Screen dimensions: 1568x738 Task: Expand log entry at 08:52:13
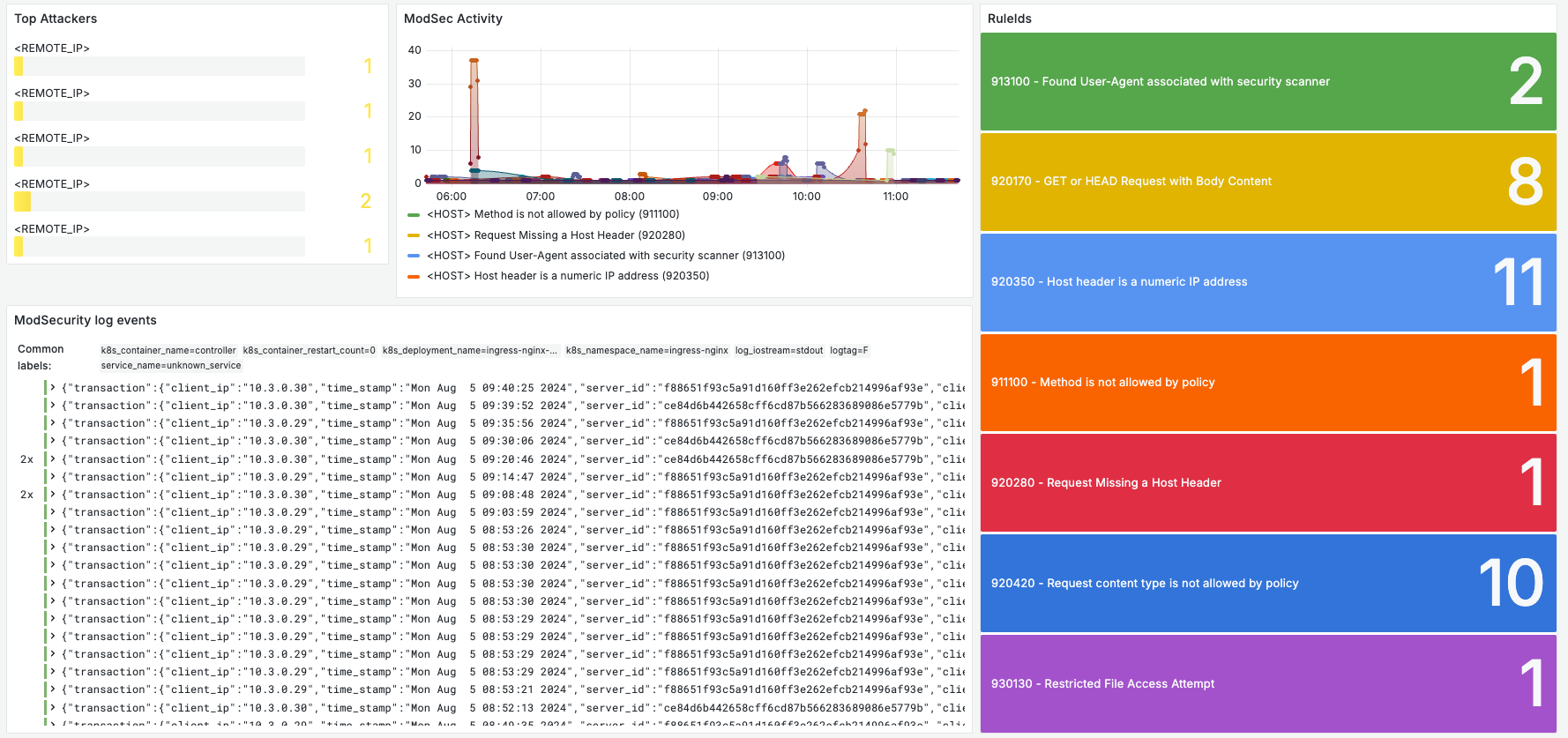[x=53, y=708]
